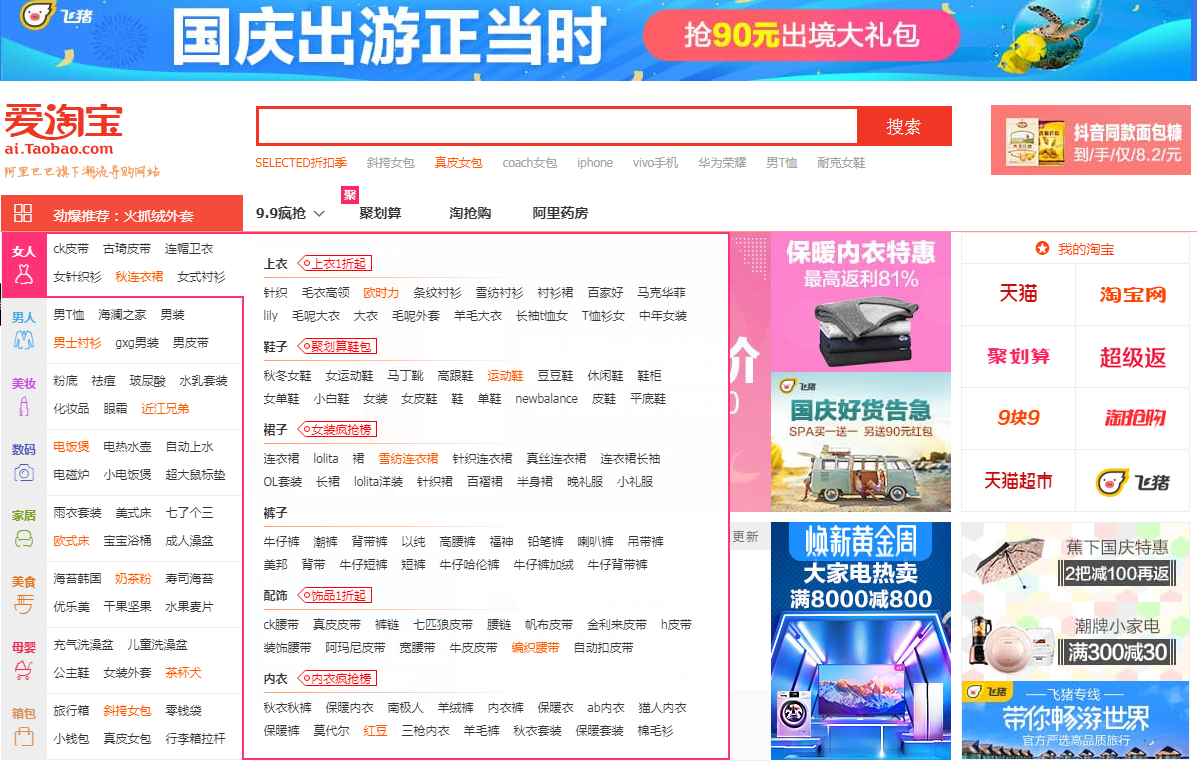The height and width of the screenshot is (772, 1197).
Task: Open the 数码 camera category icon
Action: [x=24, y=473]
